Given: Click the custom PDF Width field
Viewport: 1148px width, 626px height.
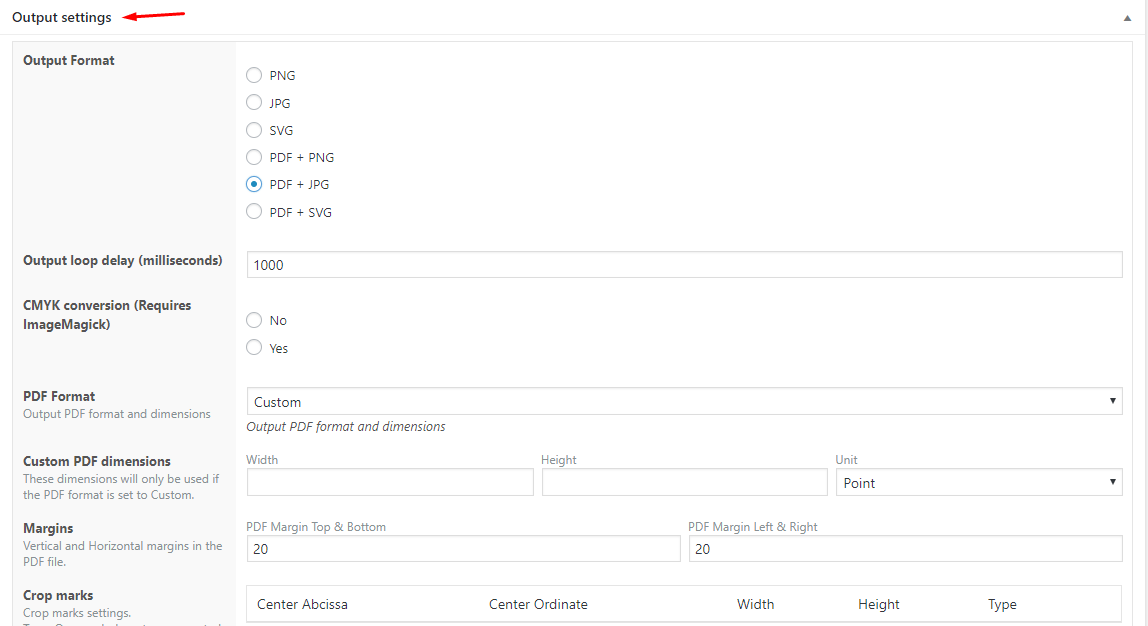Looking at the screenshot, I should click(390, 482).
